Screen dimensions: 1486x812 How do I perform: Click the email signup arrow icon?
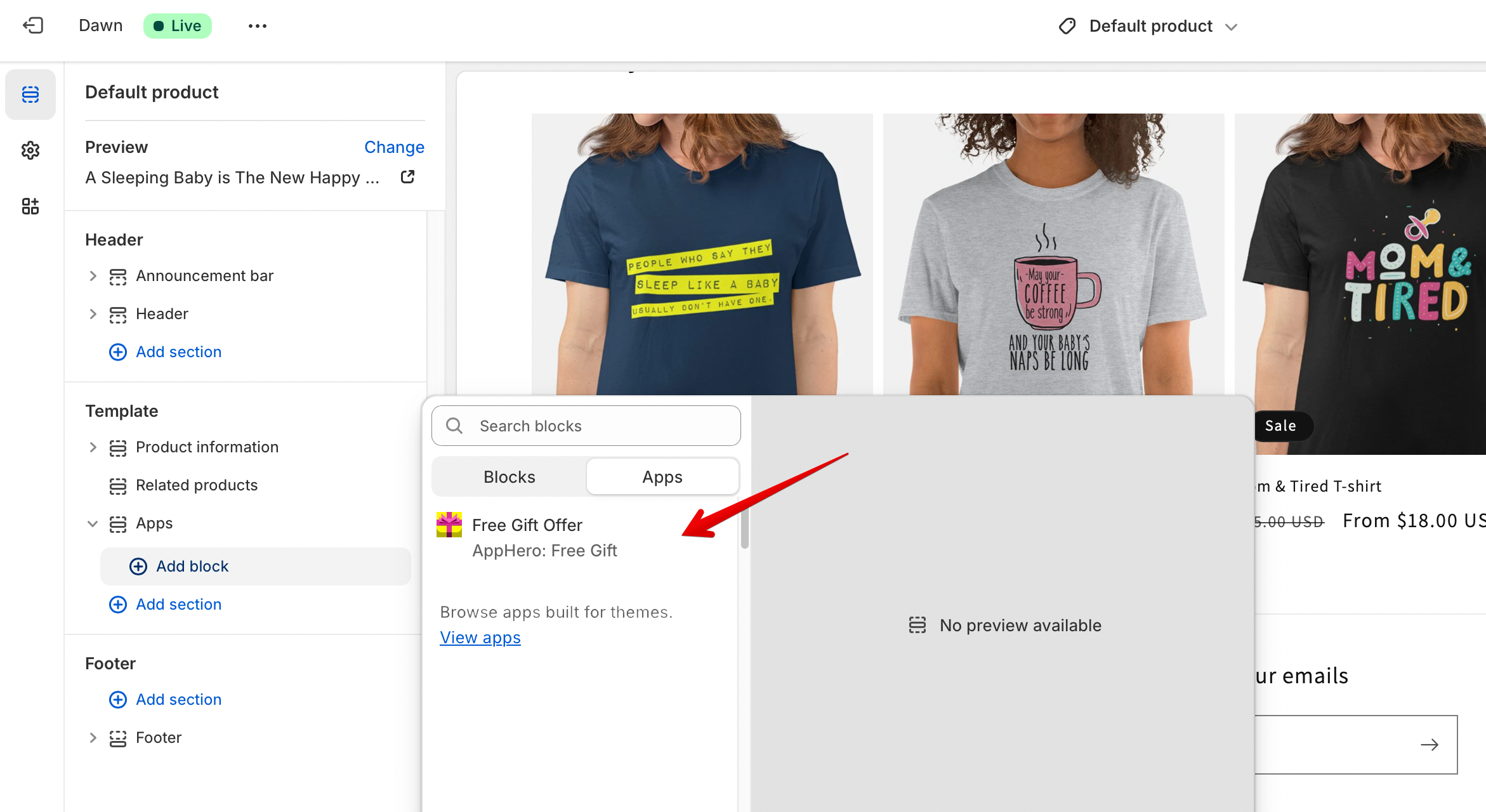click(x=1429, y=745)
